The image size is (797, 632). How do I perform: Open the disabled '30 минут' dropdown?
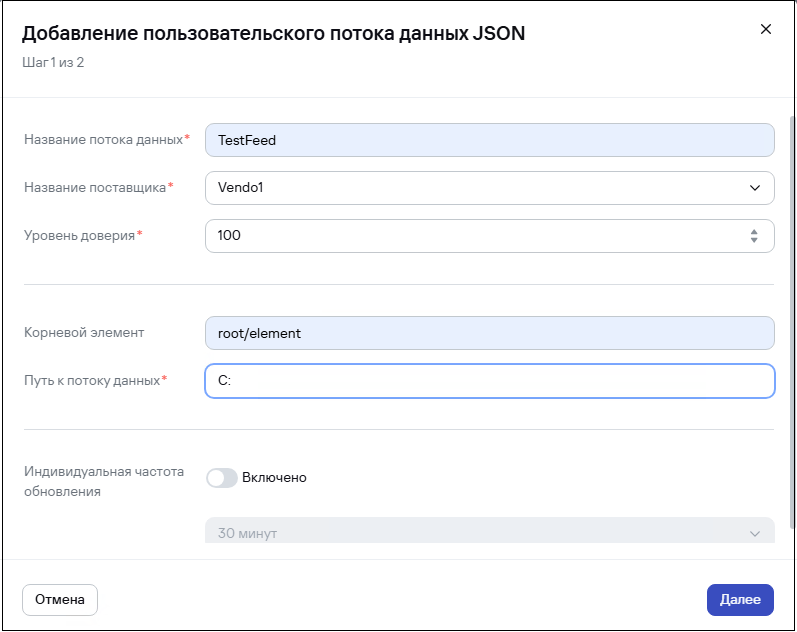pyautogui.click(x=489, y=530)
